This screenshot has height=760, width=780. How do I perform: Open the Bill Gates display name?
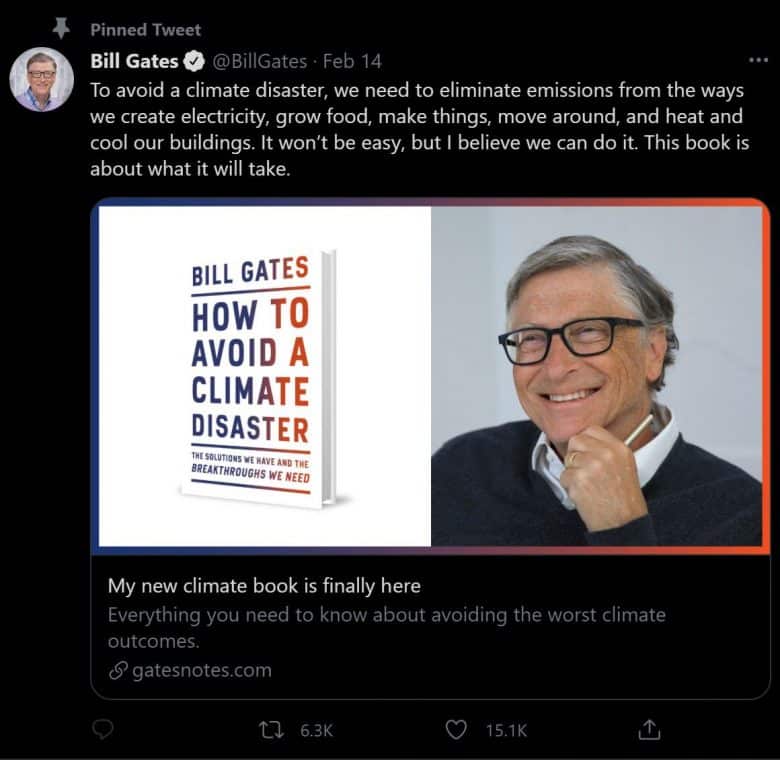(133, 61)
